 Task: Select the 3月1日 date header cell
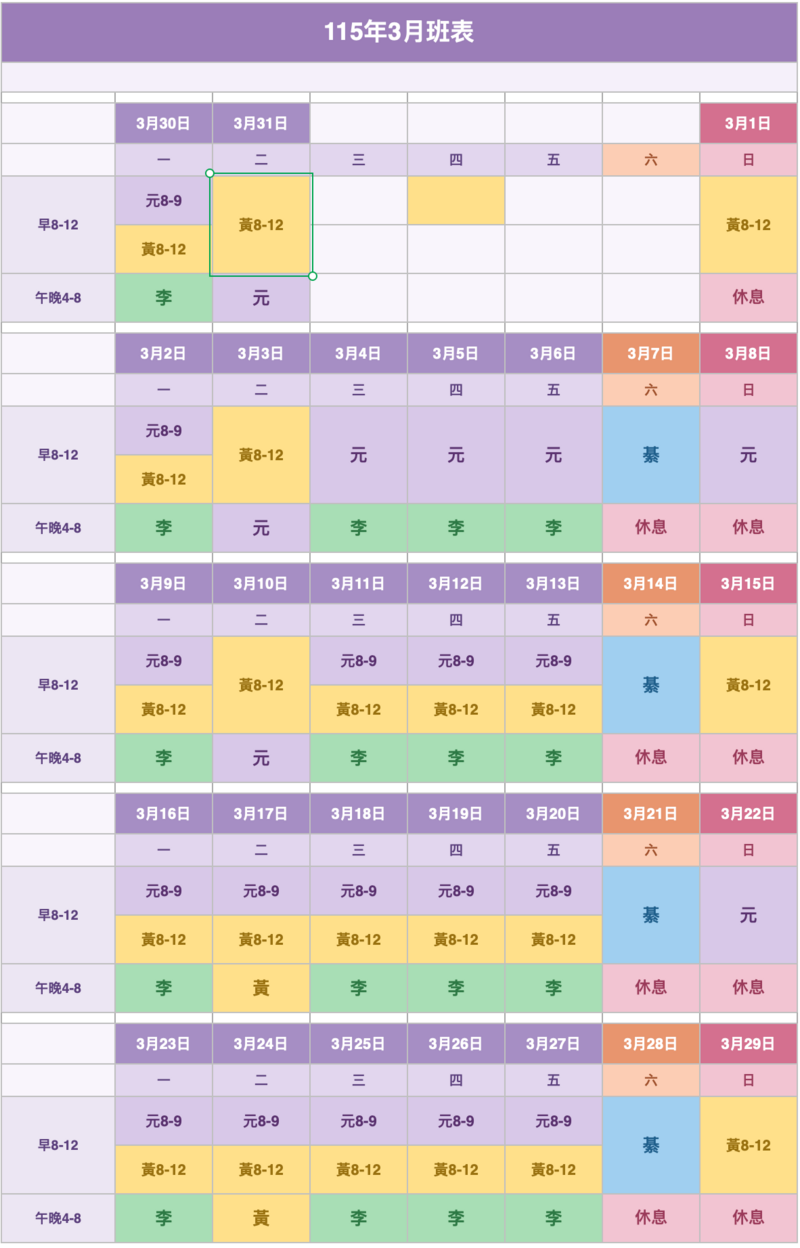coord(748,123)
